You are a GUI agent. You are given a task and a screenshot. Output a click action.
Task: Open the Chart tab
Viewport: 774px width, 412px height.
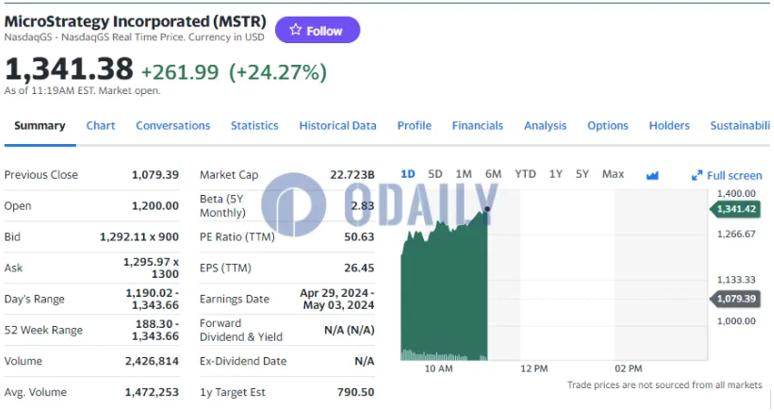coord(100,126)
